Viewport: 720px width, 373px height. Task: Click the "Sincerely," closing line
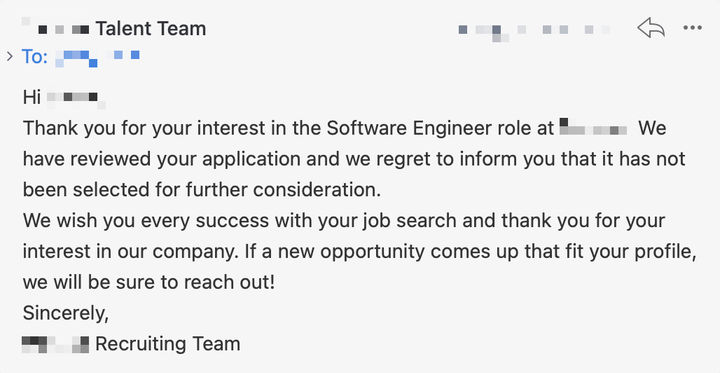pyautogui.click(x=66, y=313)
